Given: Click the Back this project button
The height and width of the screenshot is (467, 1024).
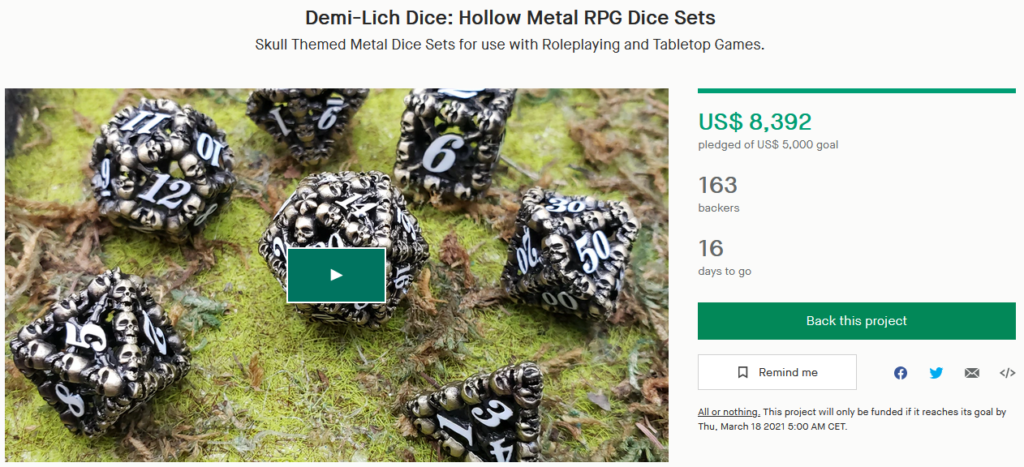Looking at the screenshot, I should coord(856,321).
